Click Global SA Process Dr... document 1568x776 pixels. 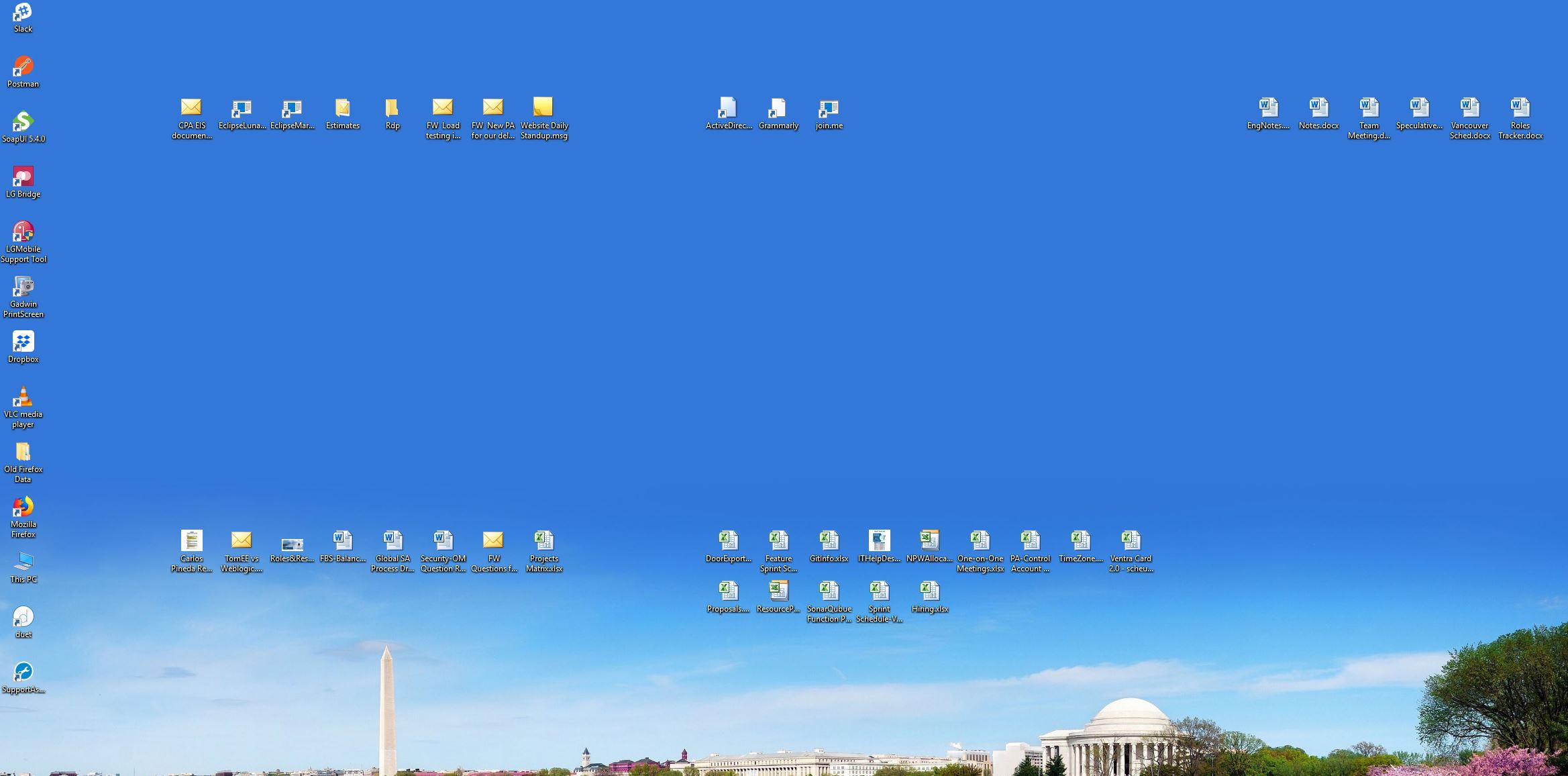(393, 552)
